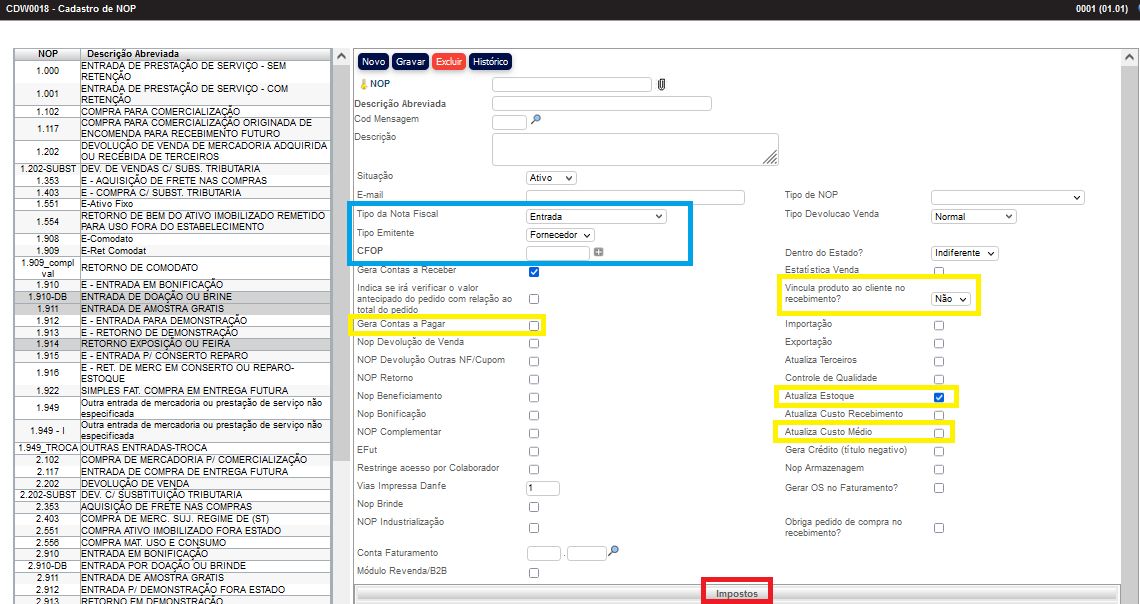Click the plus icon beside the CFOP field
This screenshot has height=604, width=1140.
[599, 252]
